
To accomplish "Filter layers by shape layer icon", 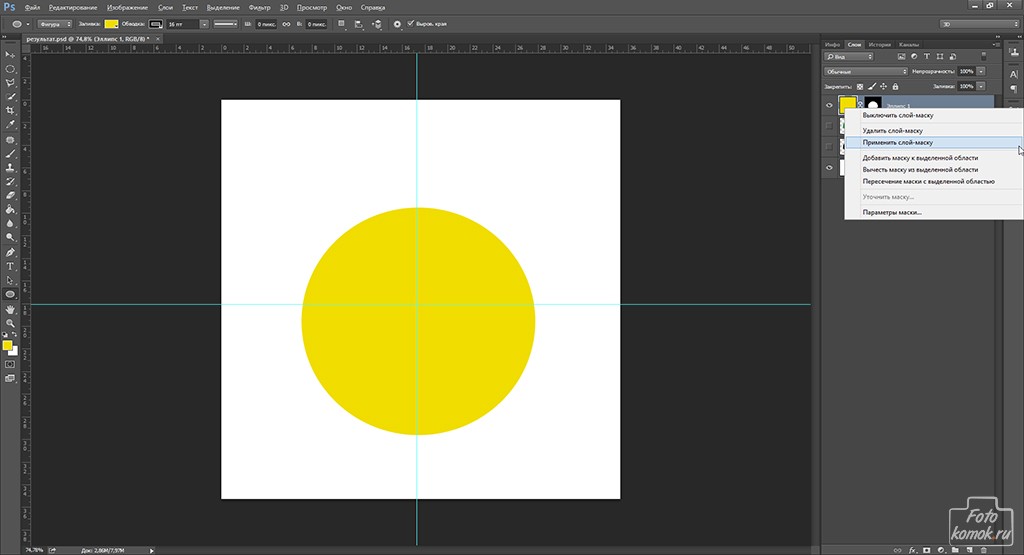I will (940, 57).
